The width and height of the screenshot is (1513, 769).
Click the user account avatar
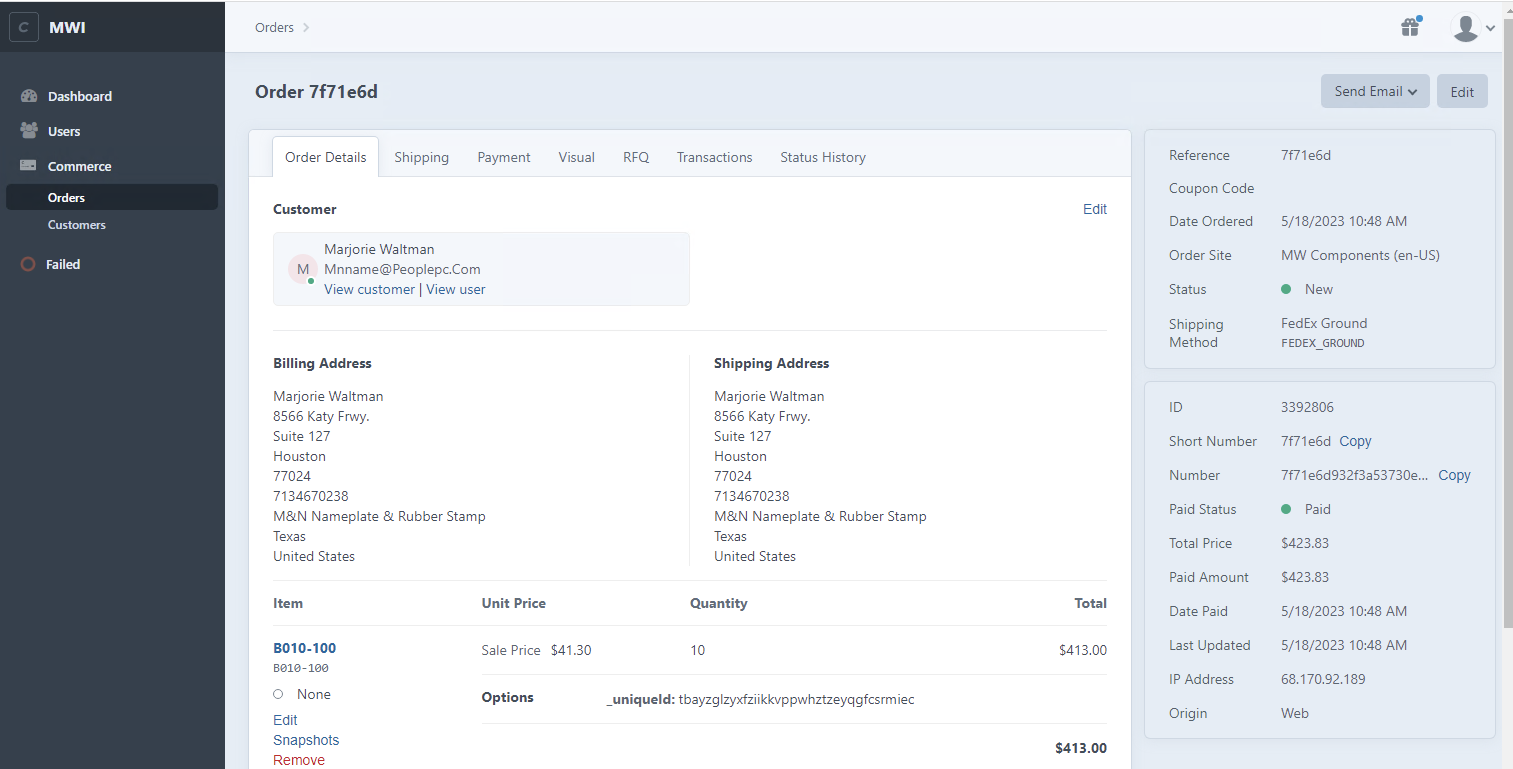tap(1465, 27)
